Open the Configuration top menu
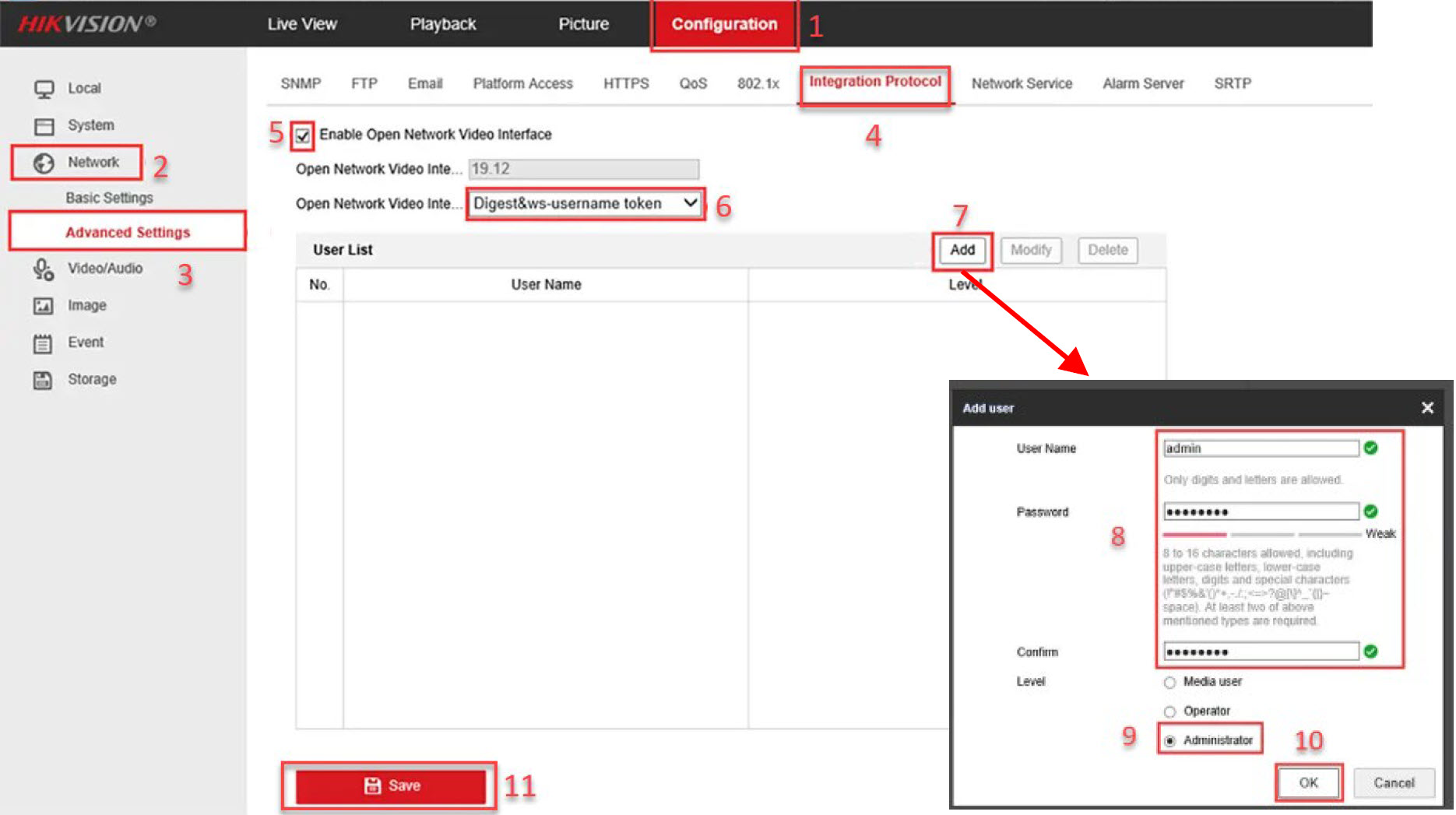The height and width of the screenshot is (815, 1456). click(724, 24)
